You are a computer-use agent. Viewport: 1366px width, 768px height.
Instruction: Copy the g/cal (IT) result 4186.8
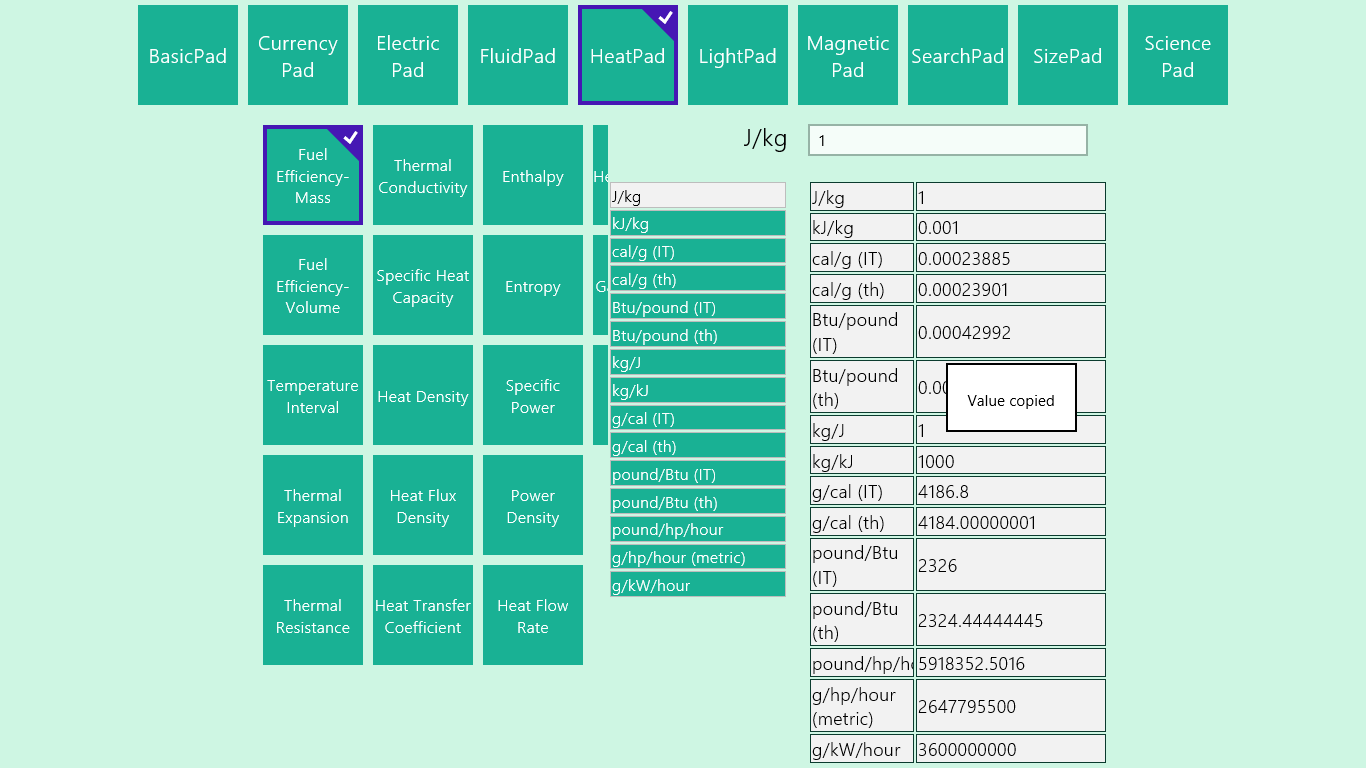click(1010, 491)
